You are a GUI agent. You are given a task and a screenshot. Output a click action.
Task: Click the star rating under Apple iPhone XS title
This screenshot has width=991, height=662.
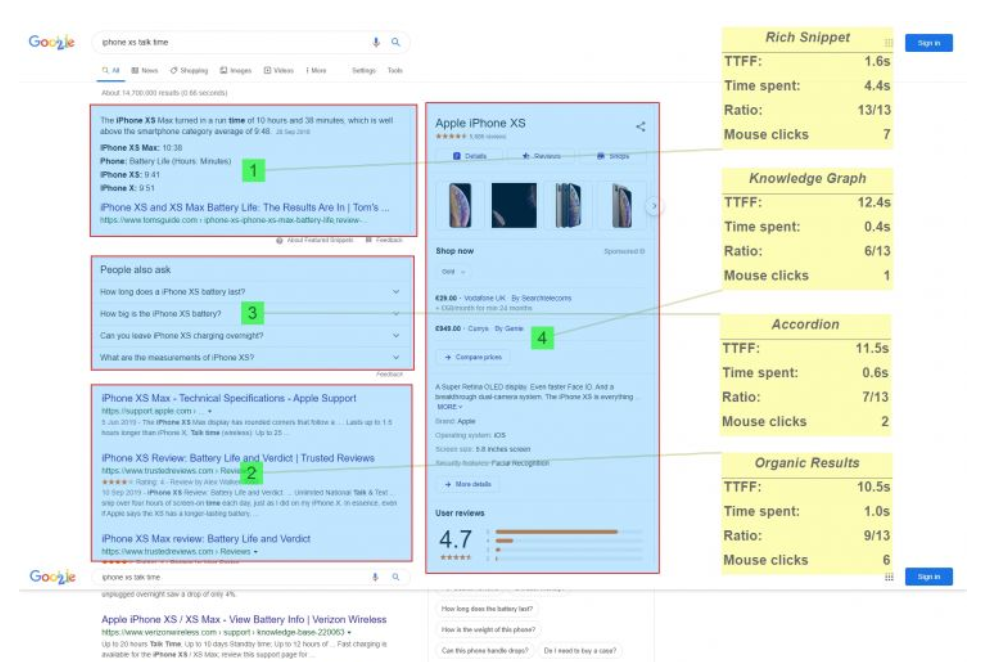[451, 137]
